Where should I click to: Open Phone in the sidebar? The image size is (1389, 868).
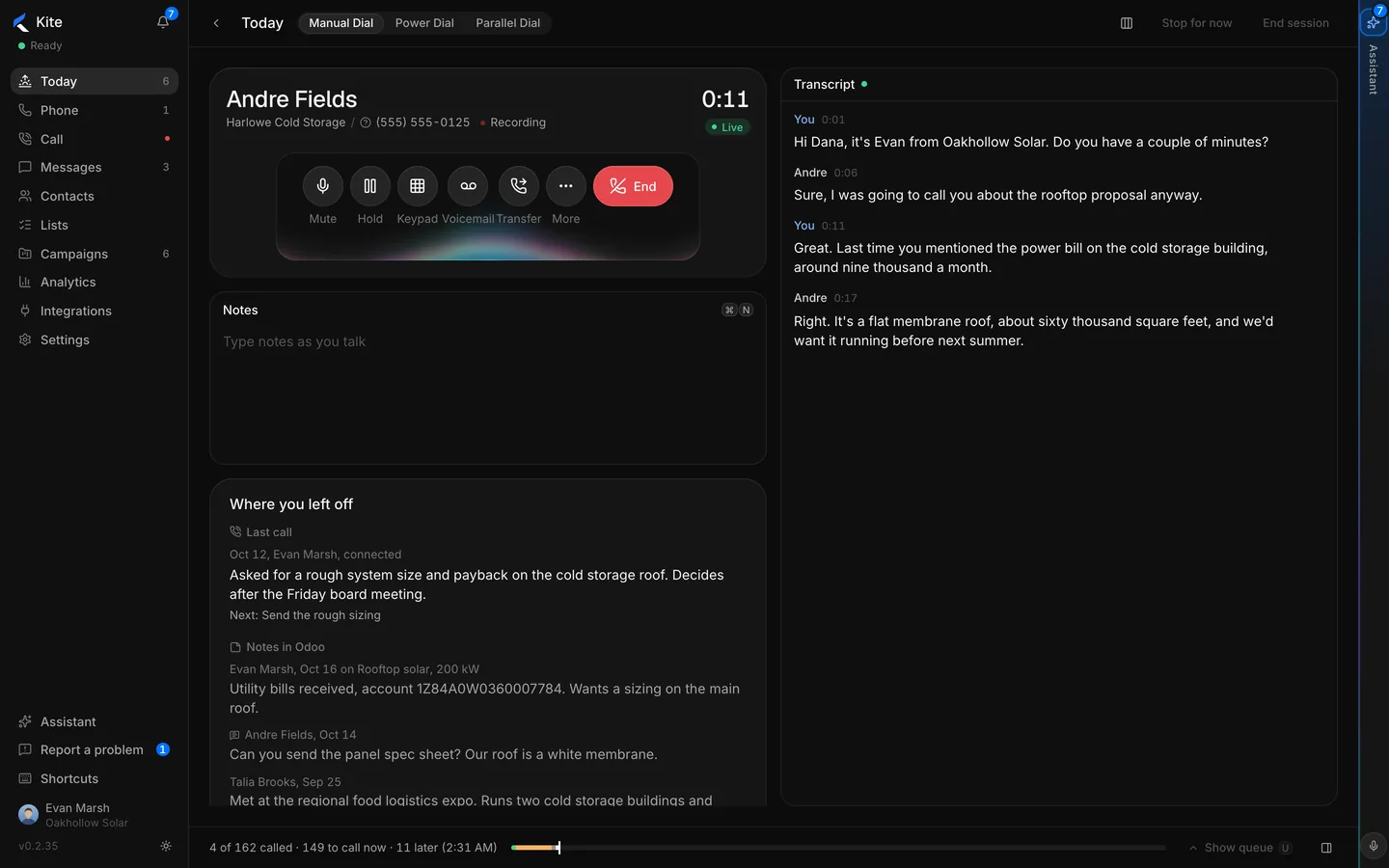(95, 110)
